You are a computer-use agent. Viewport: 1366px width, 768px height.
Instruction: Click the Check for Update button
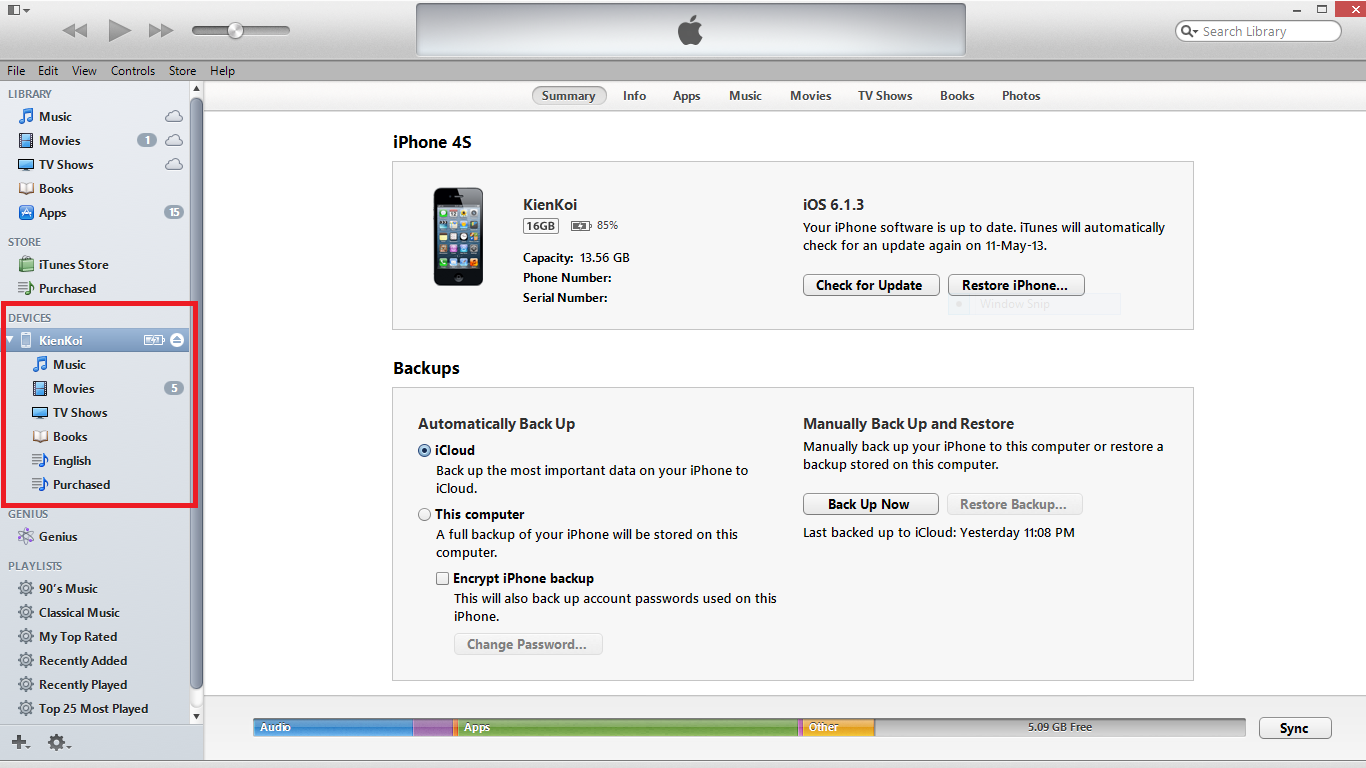869,285
